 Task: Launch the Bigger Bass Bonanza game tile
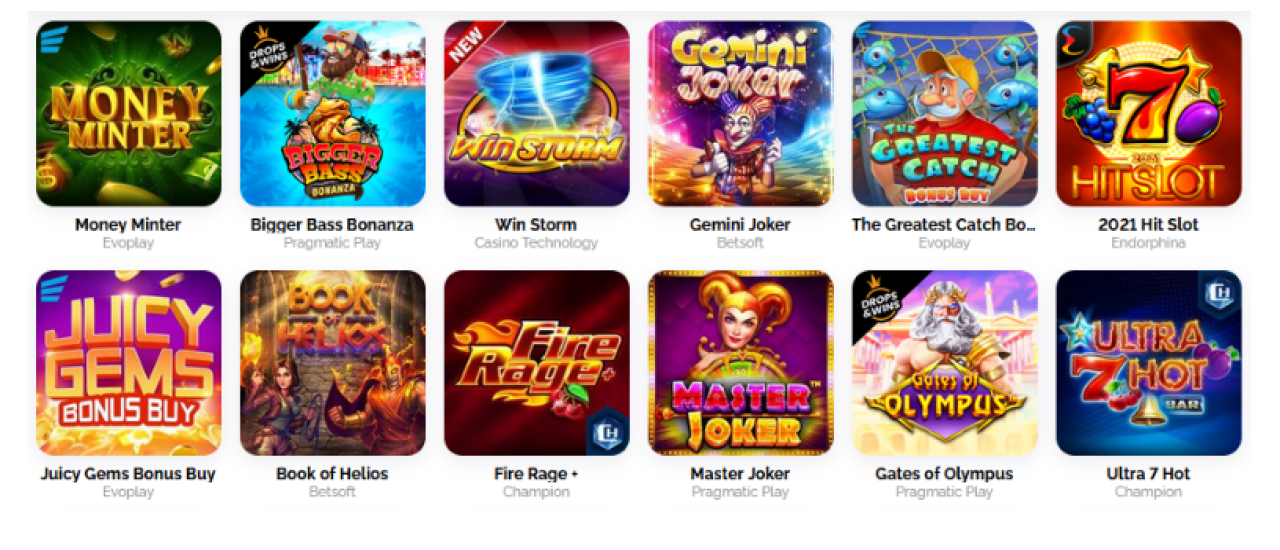click(333, 114)
